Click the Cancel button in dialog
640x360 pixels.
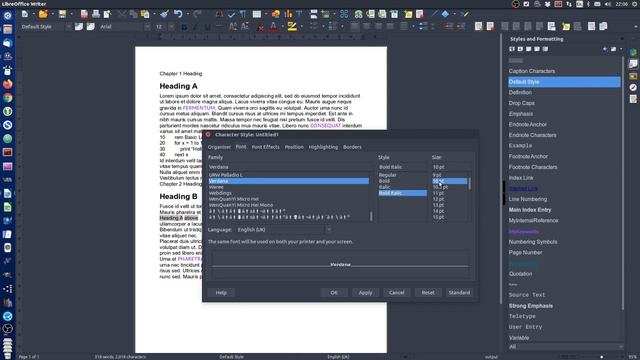(396, 293)
